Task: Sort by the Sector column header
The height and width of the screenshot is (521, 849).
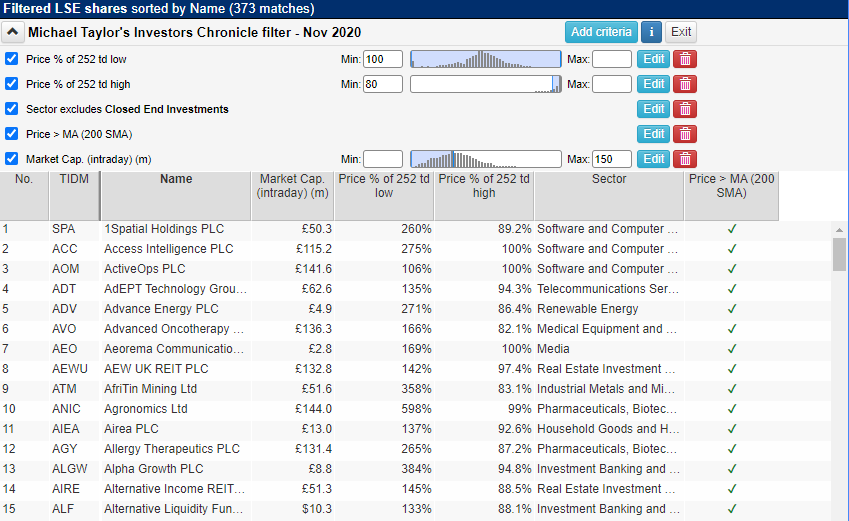Action: 609,196
